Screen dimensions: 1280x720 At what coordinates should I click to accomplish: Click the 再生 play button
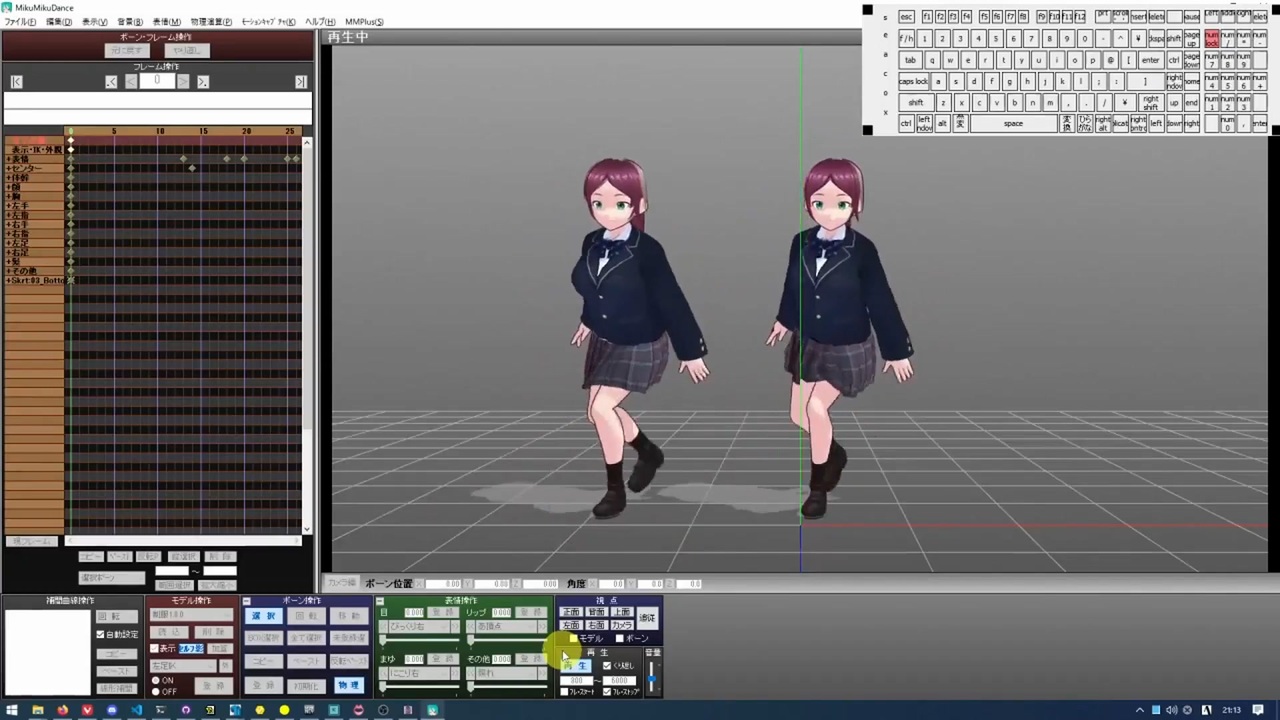click(576, 666)
